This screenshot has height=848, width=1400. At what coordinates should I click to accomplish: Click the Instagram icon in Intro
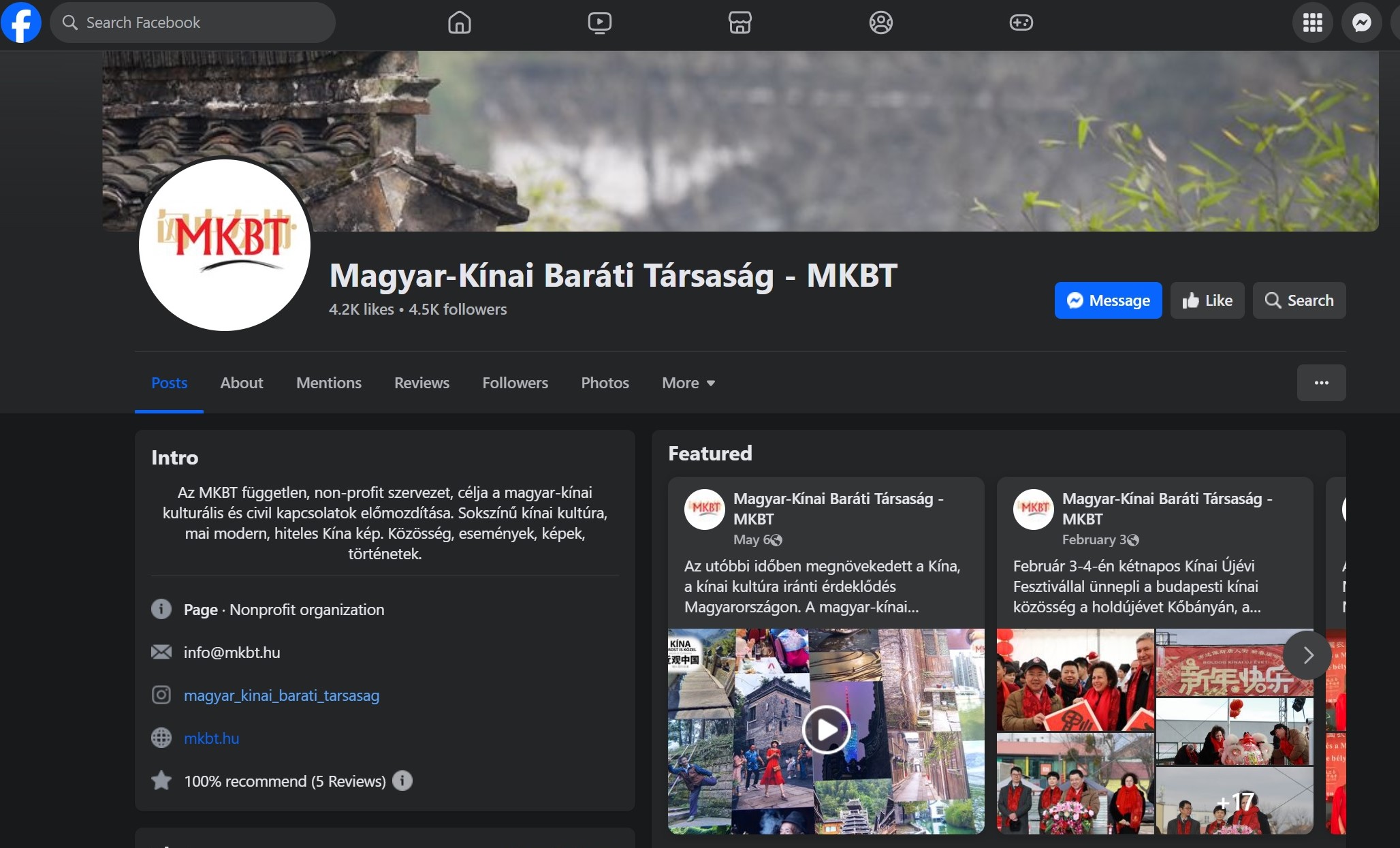pyautogui.click(x=161, y=695)
